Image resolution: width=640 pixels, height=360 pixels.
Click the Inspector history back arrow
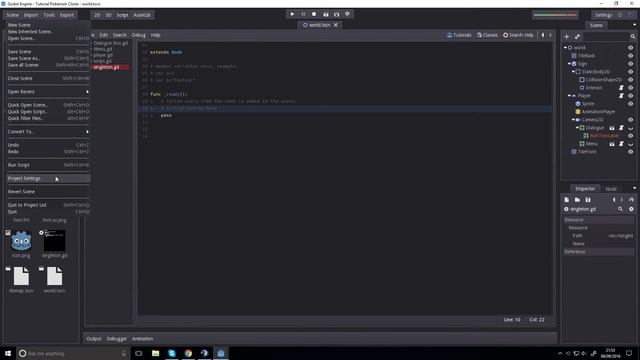coord(614,200)
